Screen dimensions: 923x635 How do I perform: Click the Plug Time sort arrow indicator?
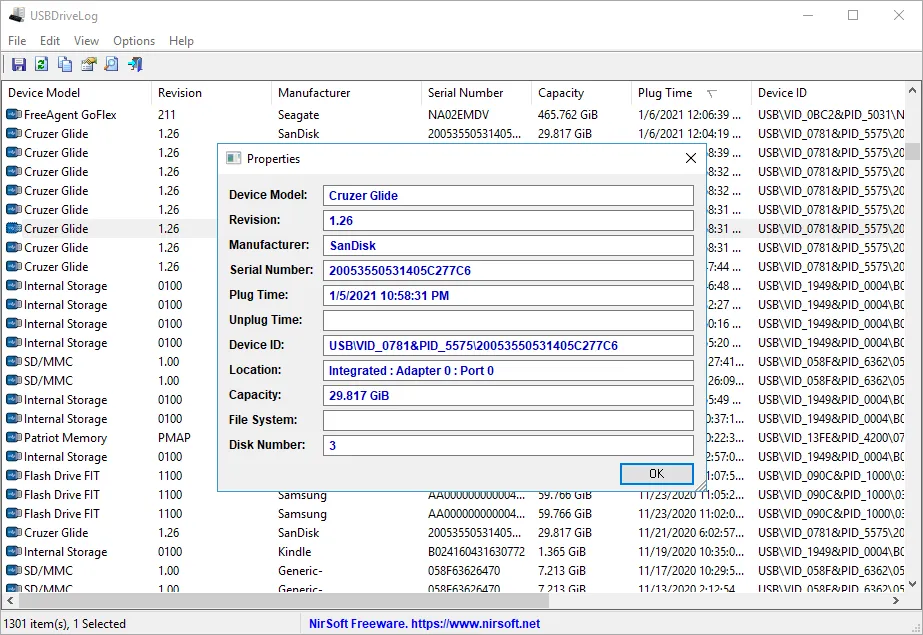pos(712,93)
